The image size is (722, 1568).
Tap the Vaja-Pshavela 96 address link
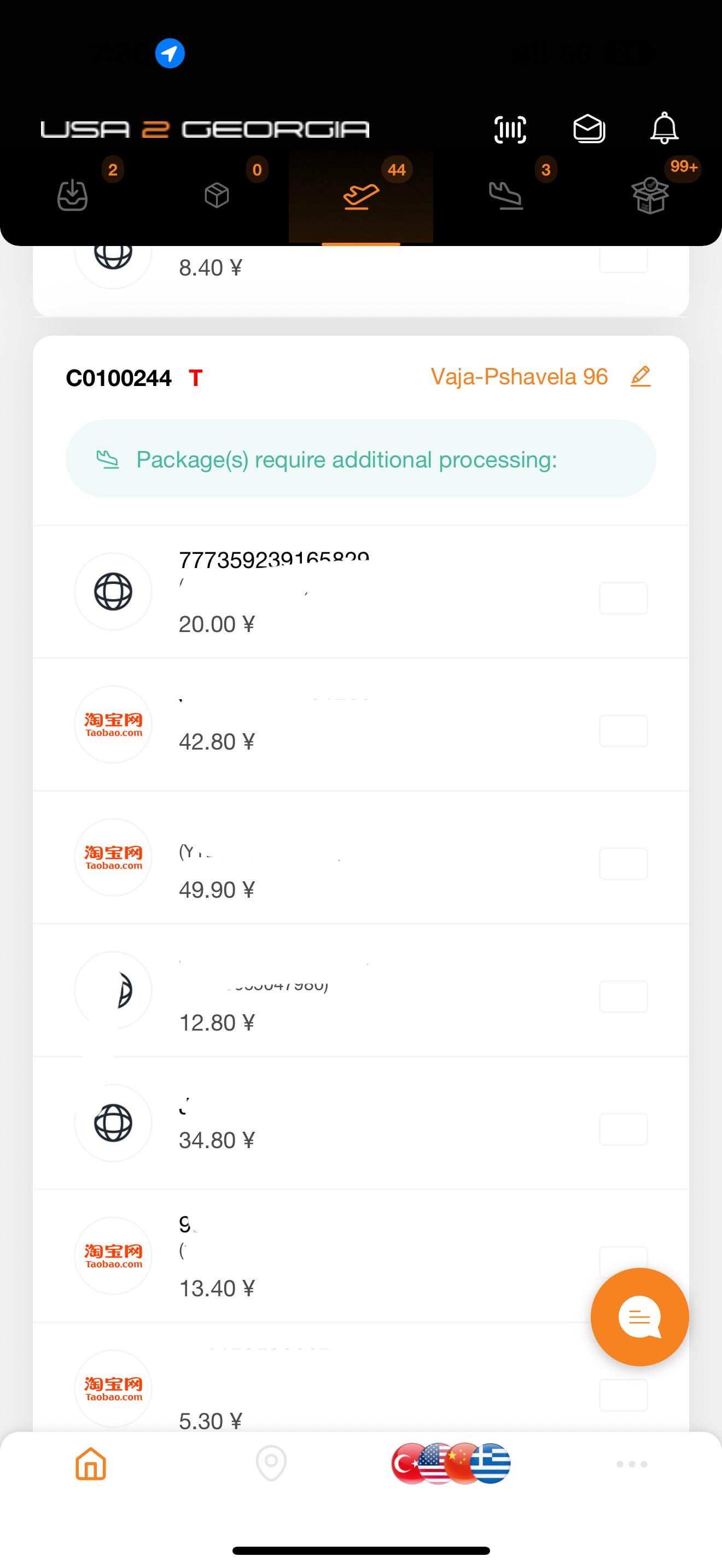pos(519,377)
